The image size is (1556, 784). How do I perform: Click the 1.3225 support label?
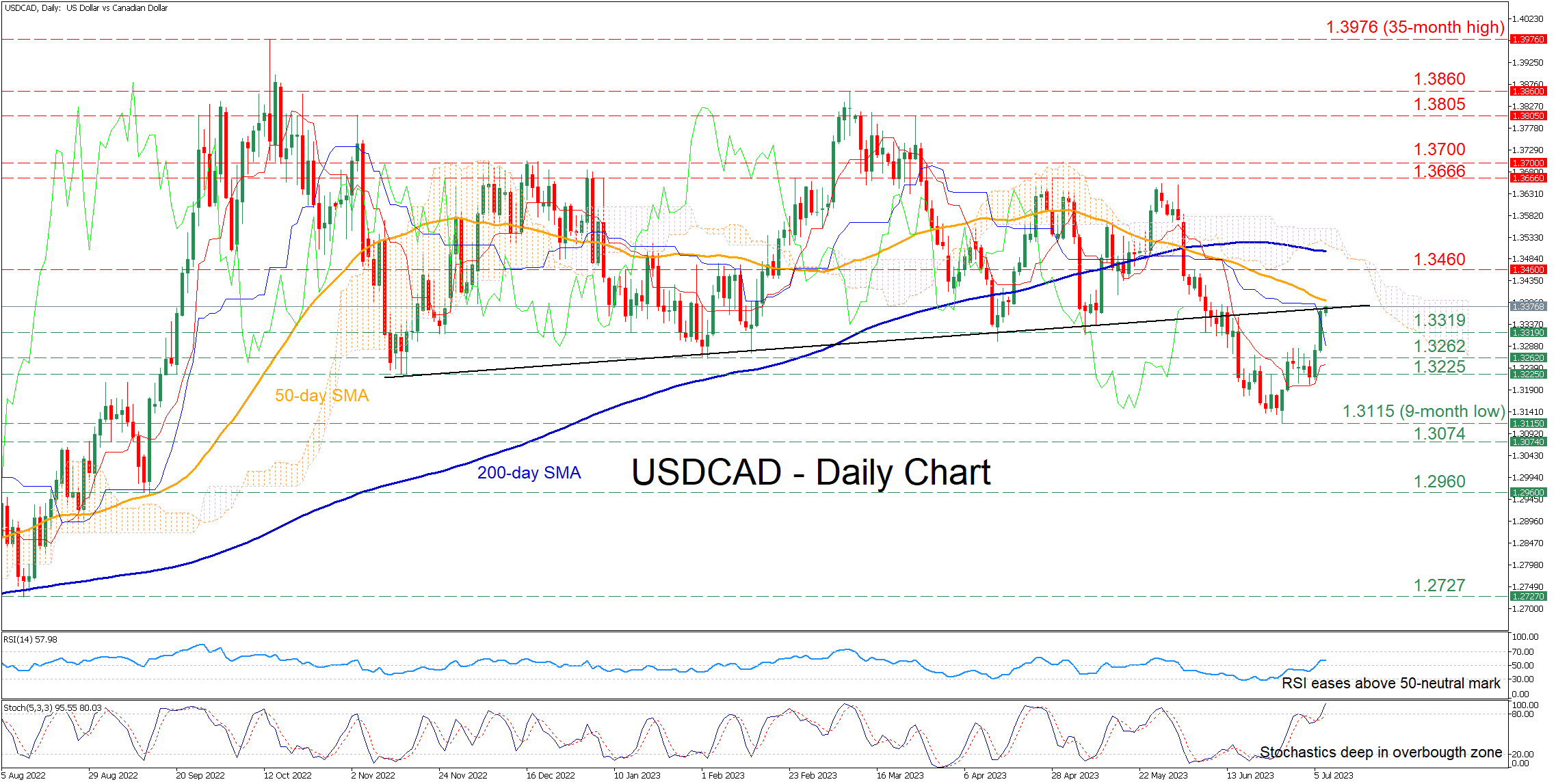(1439, 367)
